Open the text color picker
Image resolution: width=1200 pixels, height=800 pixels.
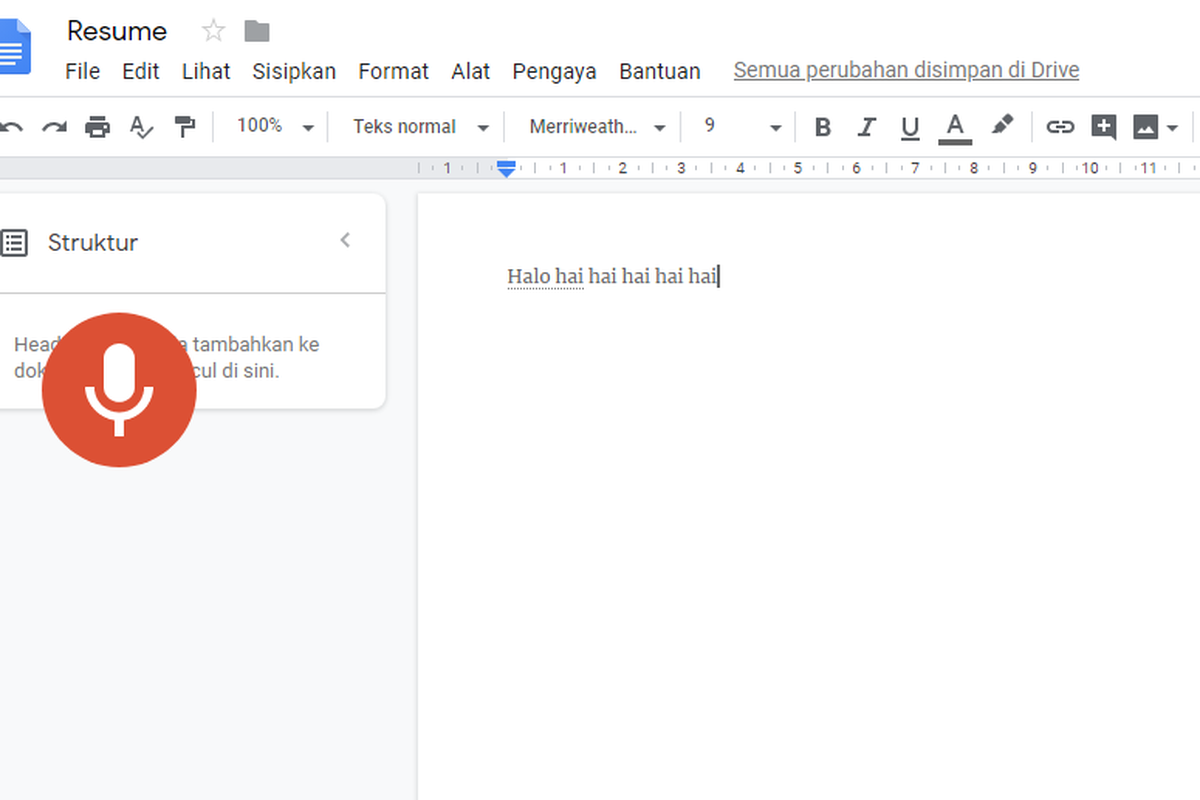click(955, 127)
